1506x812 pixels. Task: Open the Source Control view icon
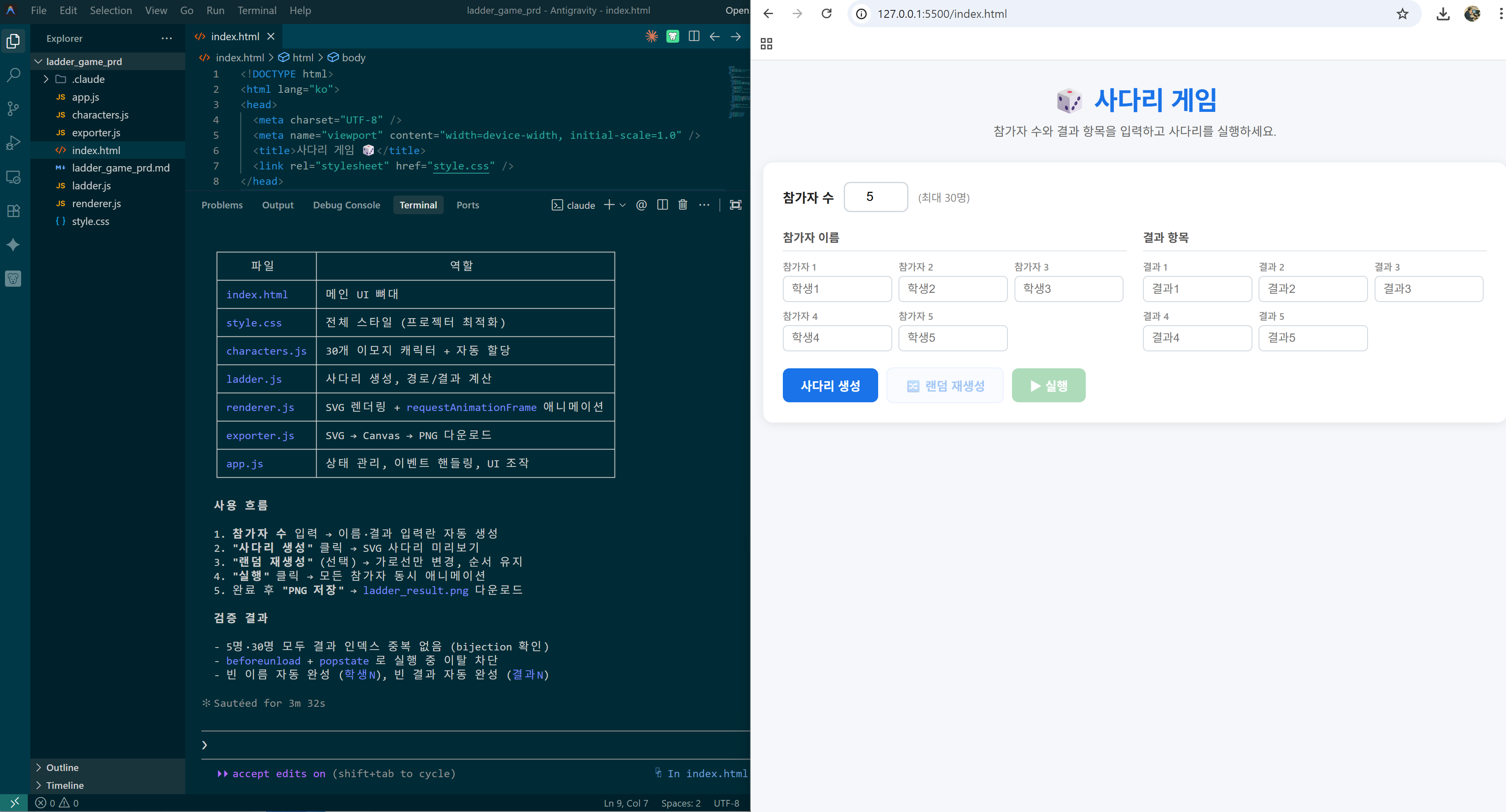(13, 109)
